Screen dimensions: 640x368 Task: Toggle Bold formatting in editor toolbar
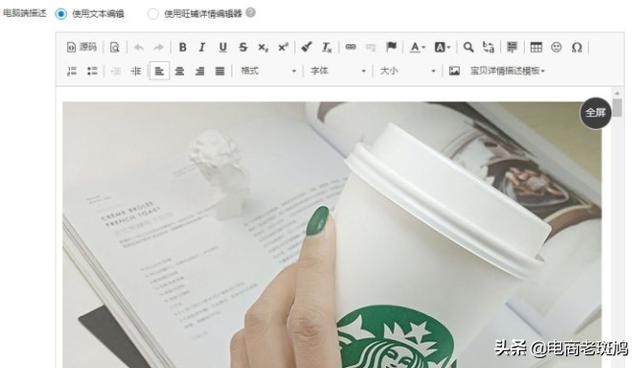(x=182, y=47)
